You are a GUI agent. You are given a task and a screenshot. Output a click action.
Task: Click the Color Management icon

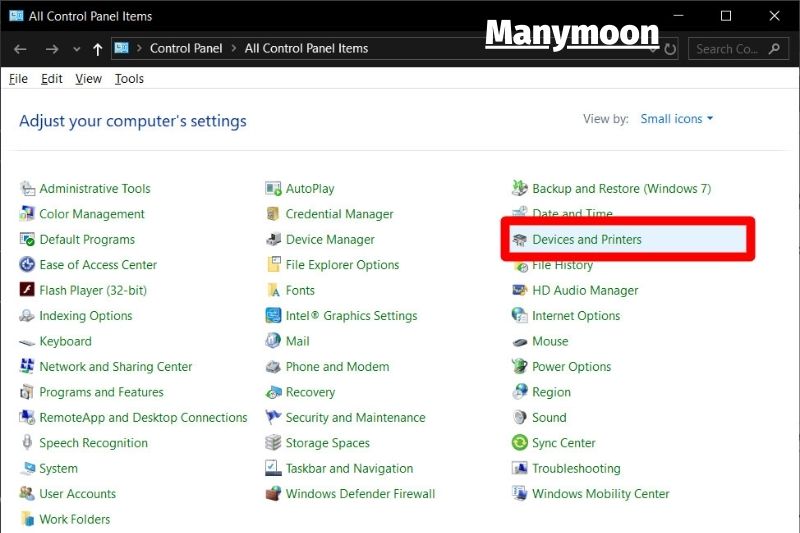coord(27,214)
